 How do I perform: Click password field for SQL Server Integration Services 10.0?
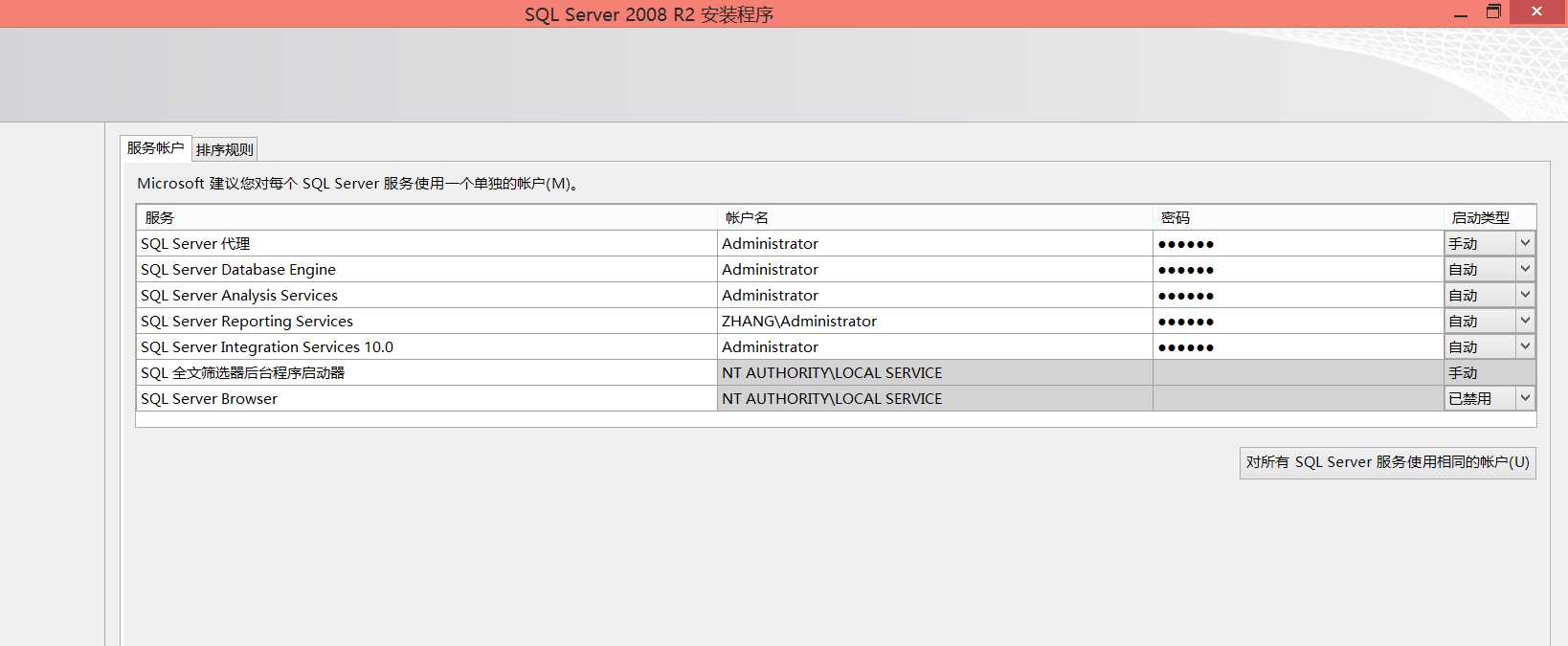1298,346
